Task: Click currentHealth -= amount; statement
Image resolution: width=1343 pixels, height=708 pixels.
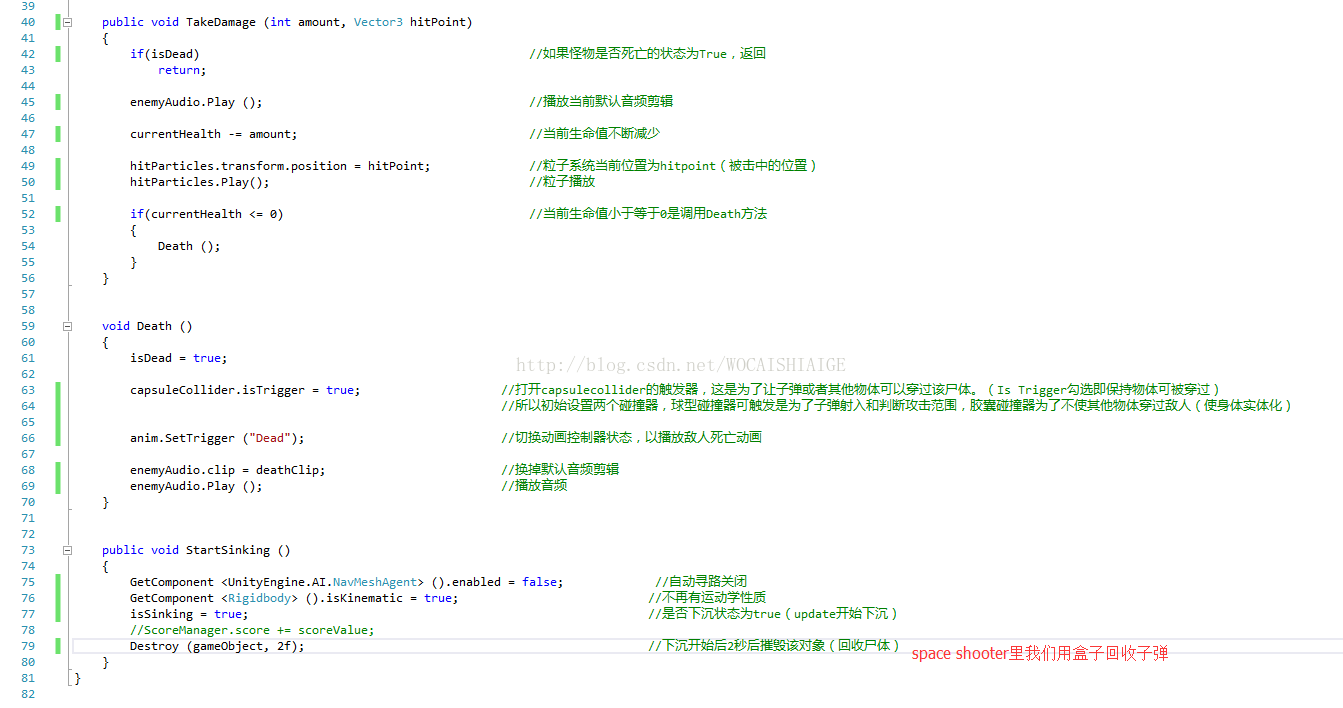Action: pyautogui.click(x=214, y=134)
